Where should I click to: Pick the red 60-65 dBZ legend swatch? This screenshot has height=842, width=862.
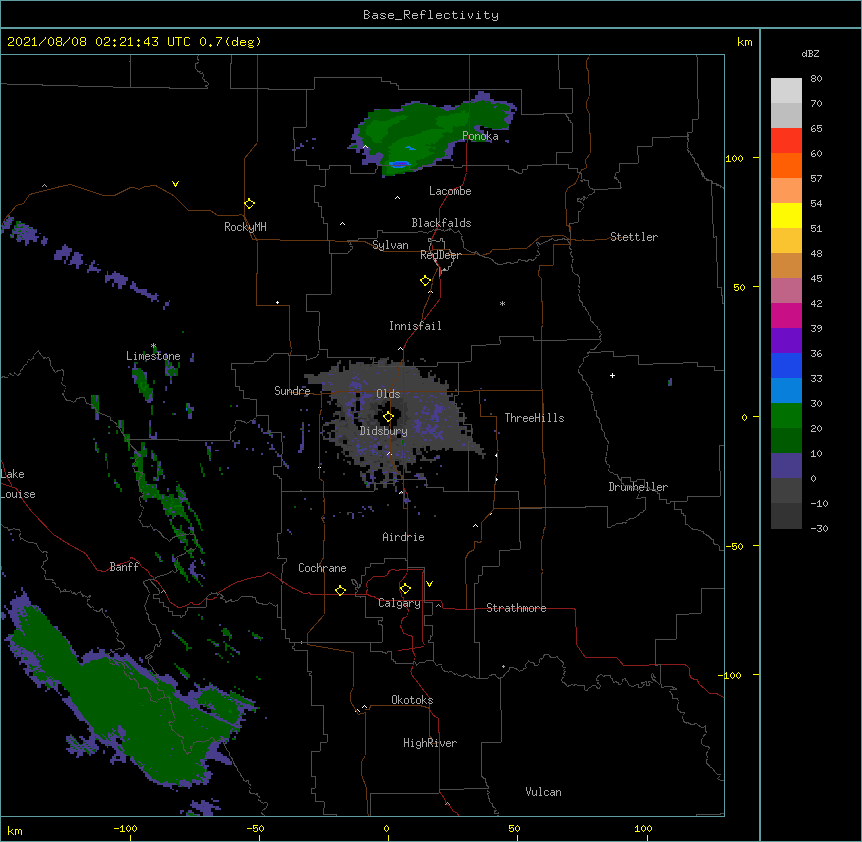click(786, 140)
